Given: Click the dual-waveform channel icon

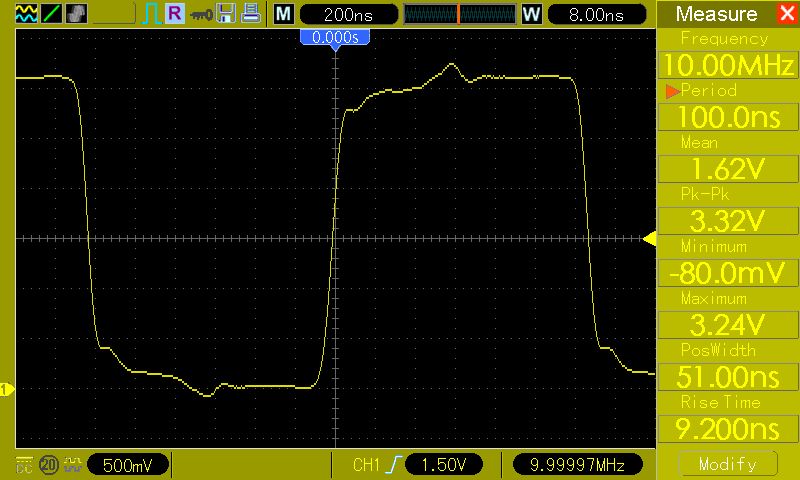Looking at the screenshot, I should (x=27, y=14).
